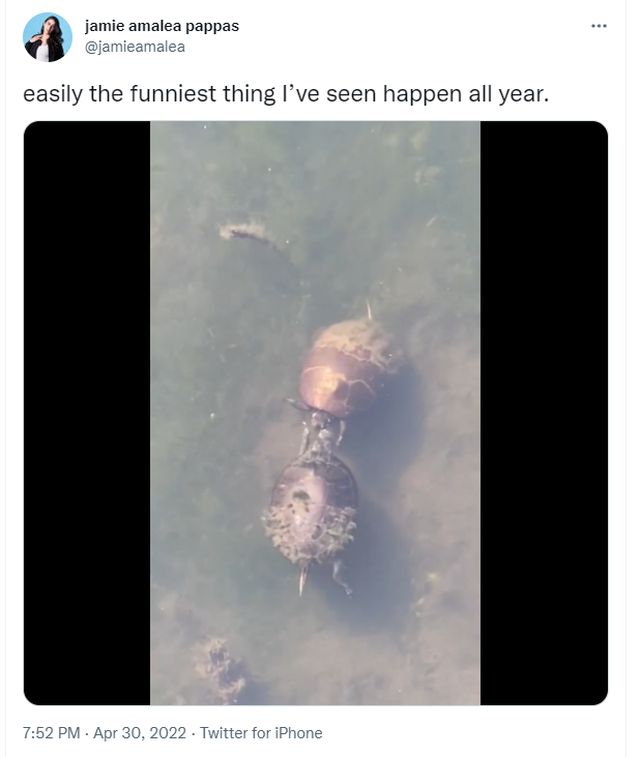Open the Twitter for iPhone source link
Screen dimensions: 640x757
261,732
